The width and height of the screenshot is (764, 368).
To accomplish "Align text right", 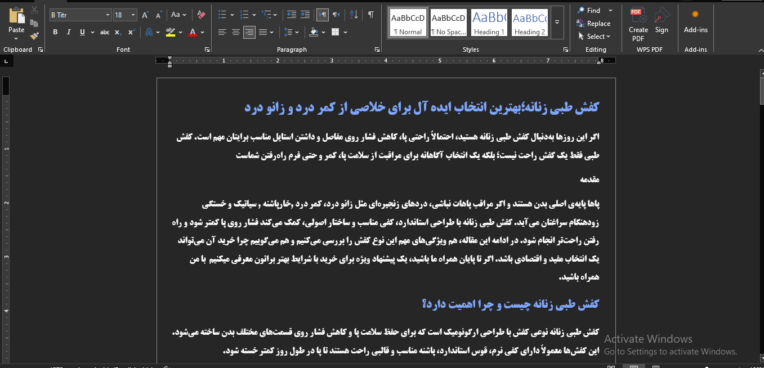I will (249, 33).
